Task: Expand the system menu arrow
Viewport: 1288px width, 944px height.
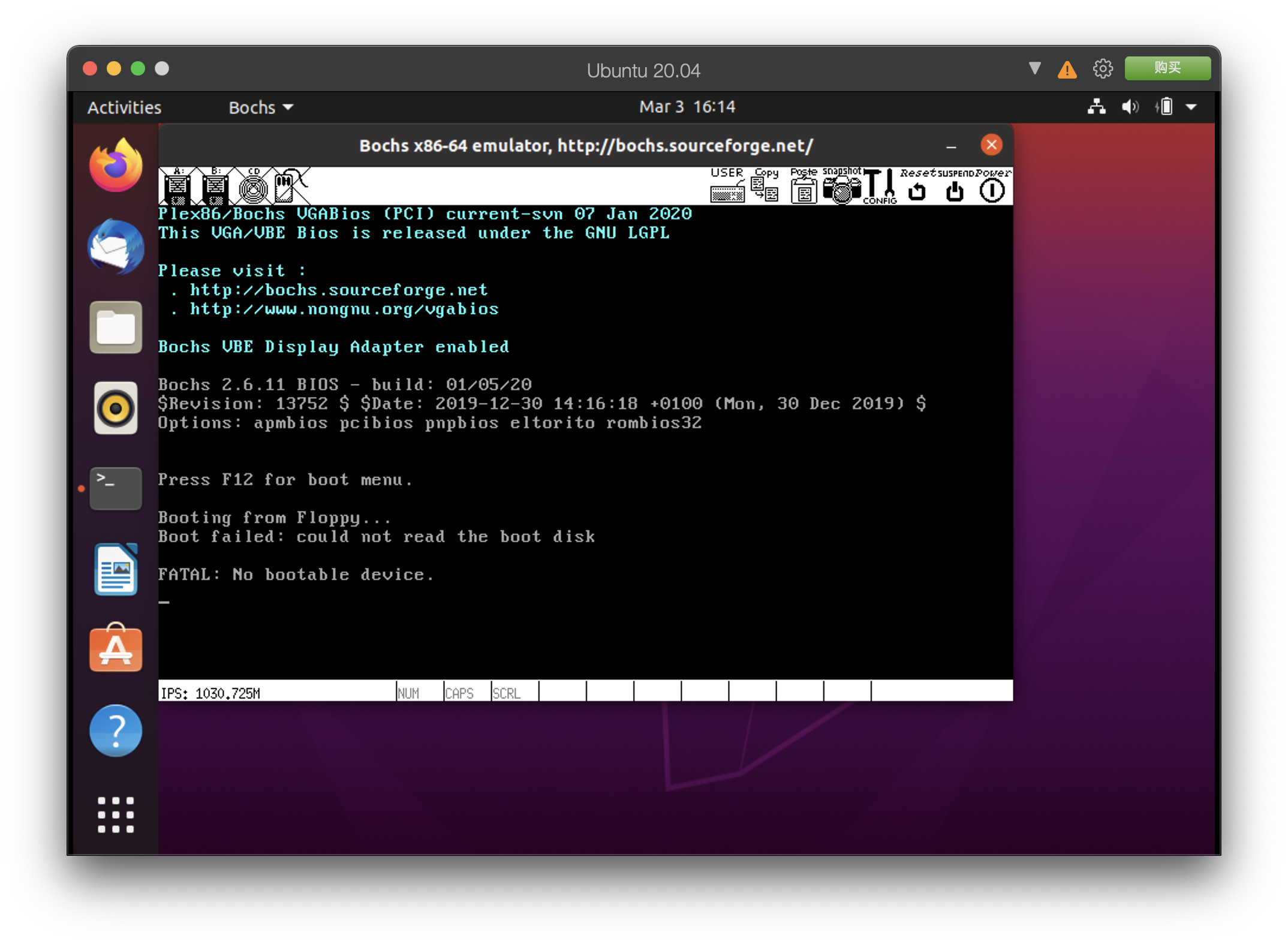Action: (x=1191, y=107)
